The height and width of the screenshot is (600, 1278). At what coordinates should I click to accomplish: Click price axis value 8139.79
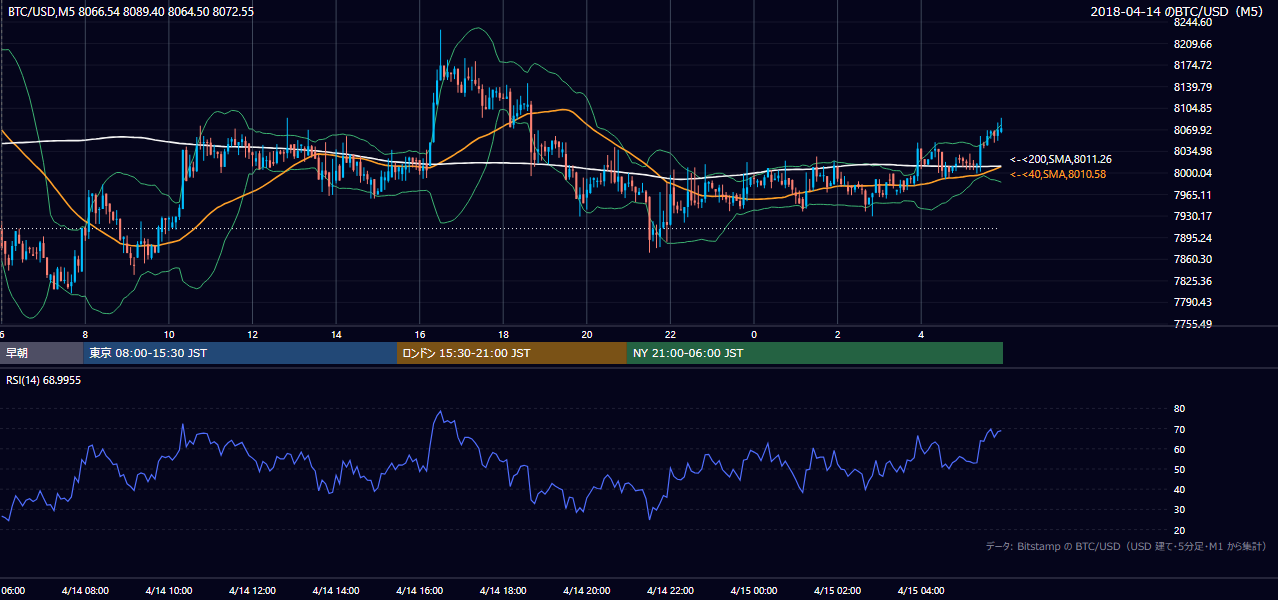point(1193,87)
